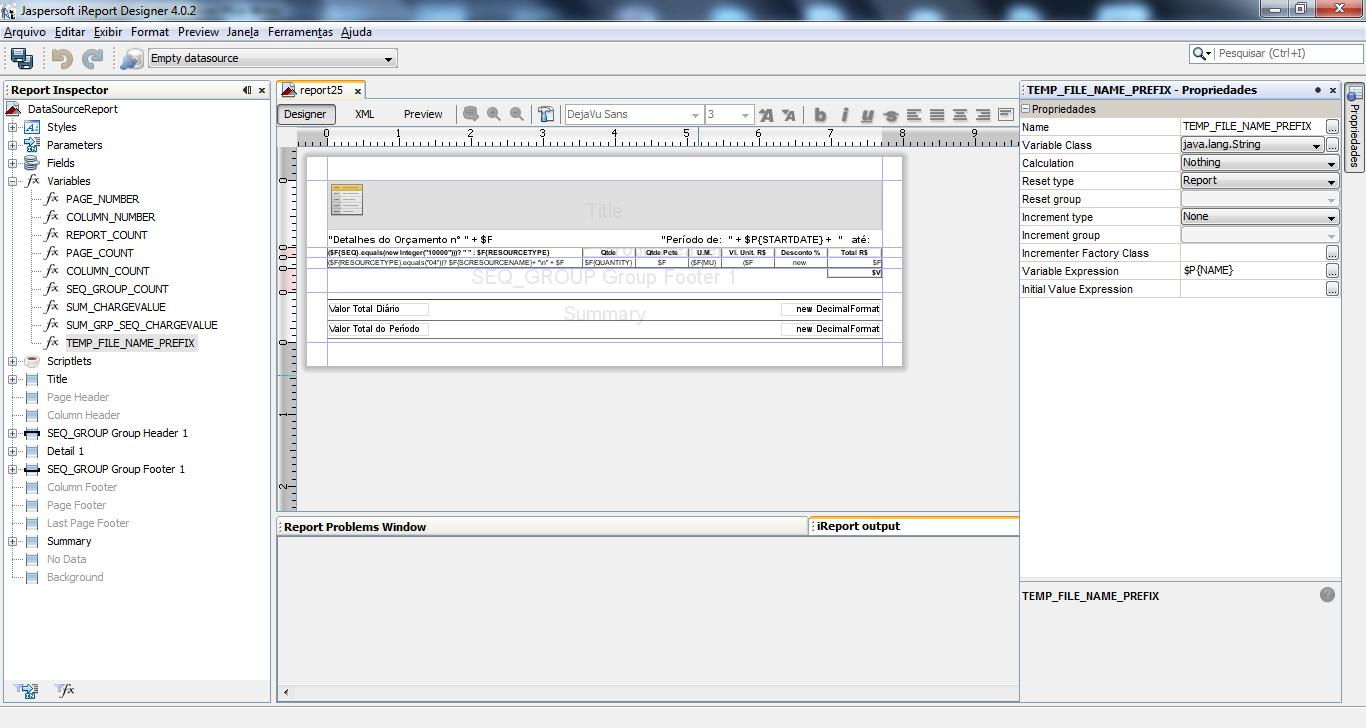Expand the Summary tree node
Screen dimensions: 1366x728
point(12,541)
